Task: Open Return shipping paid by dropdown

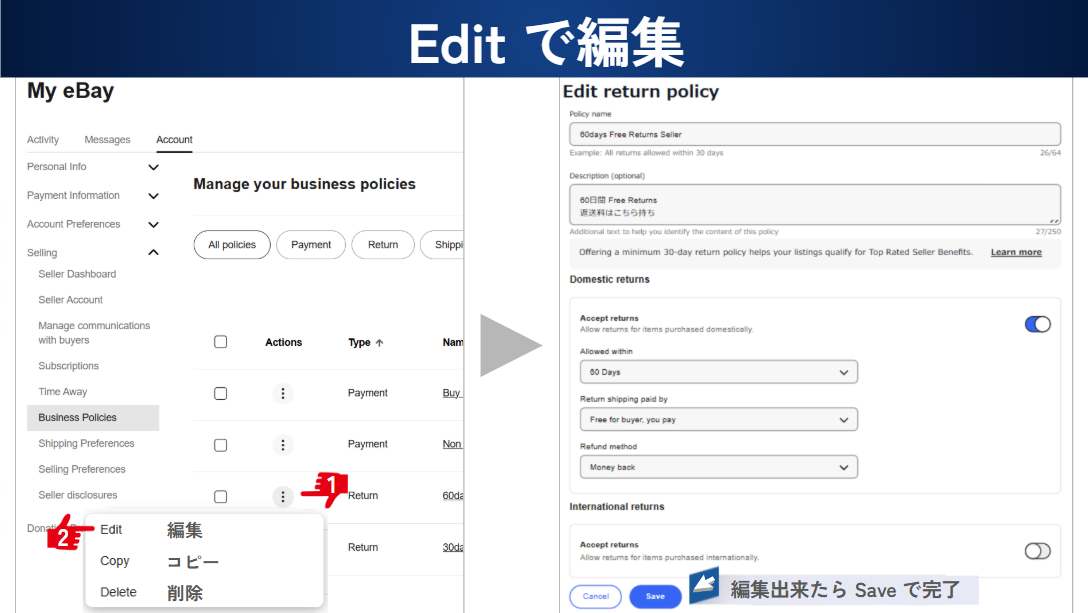Action: click(x=718, y=420)
